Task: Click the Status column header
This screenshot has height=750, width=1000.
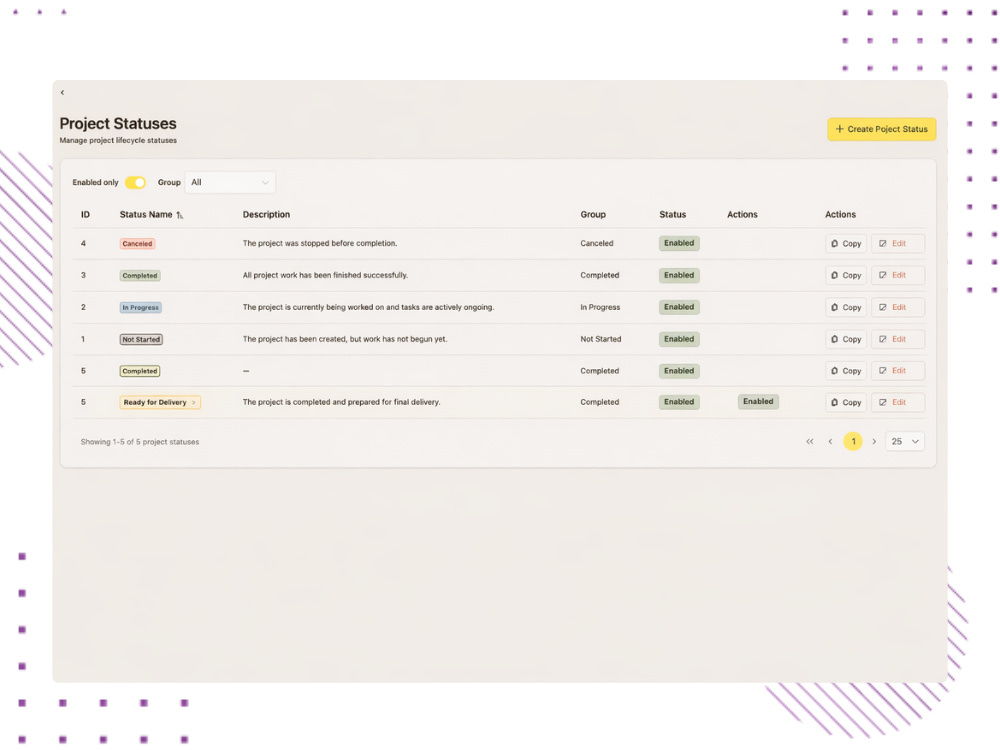Action: tap(673, 214)
